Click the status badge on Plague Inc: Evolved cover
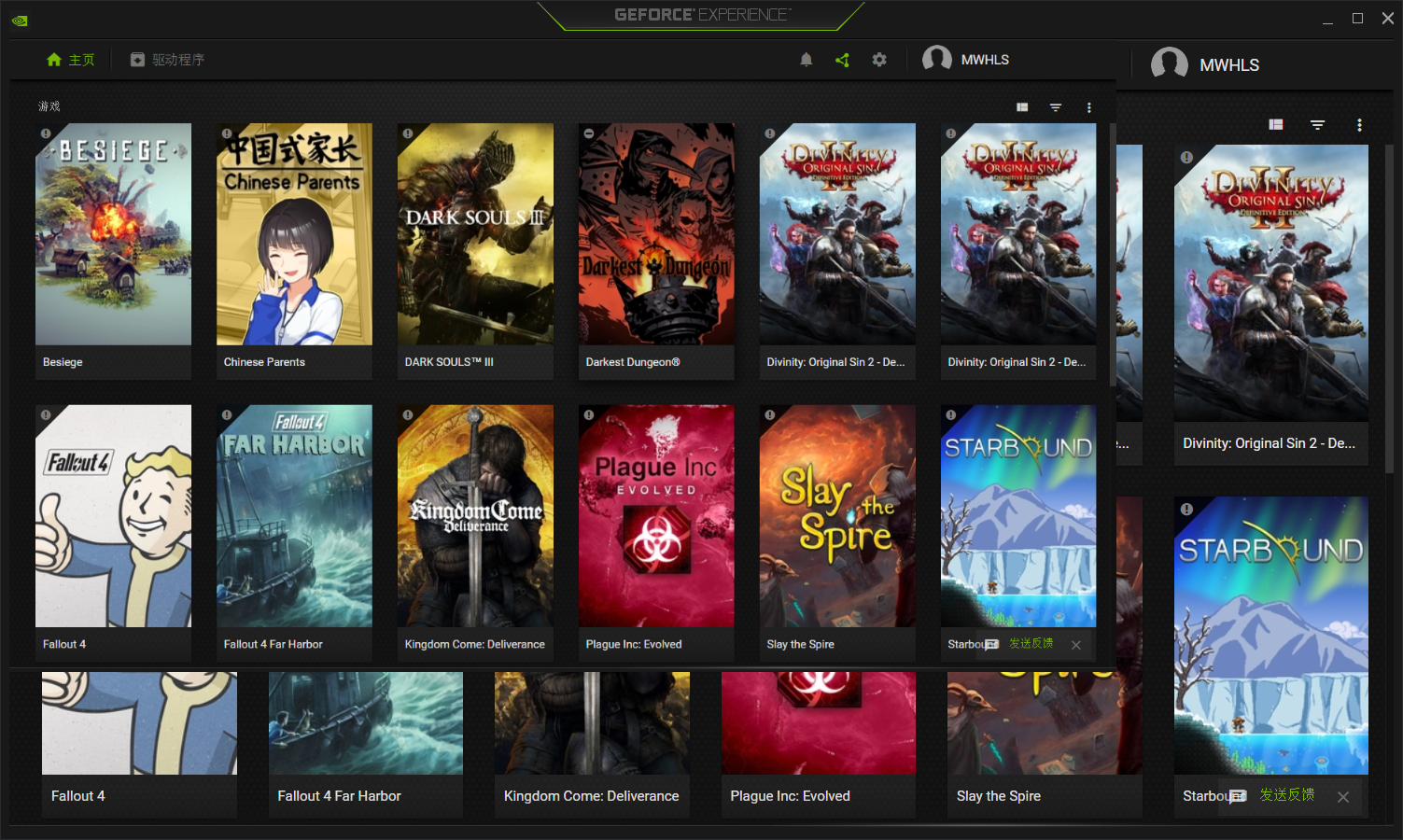Image resolution: width=1403 pixels, height=840 pixels. click(x=589, y=415)
